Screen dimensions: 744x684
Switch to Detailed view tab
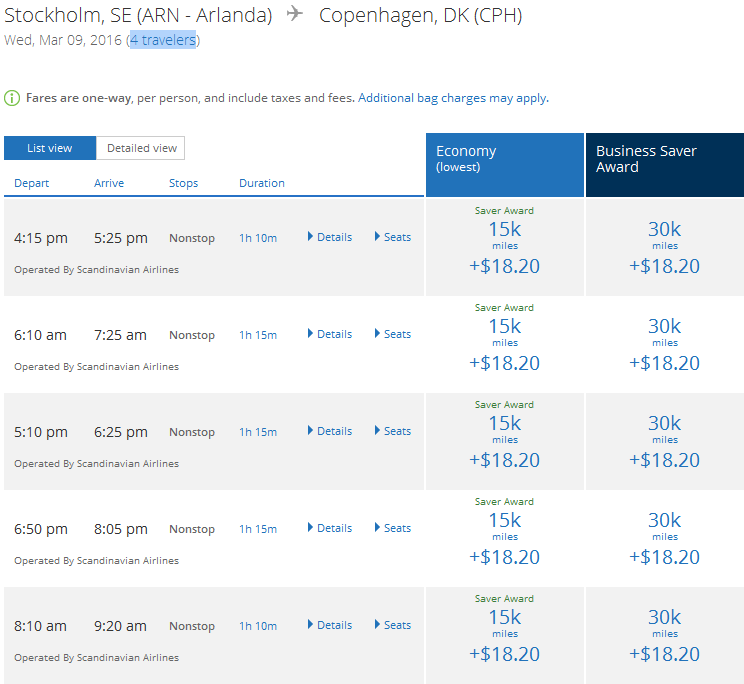click(141, 148)
